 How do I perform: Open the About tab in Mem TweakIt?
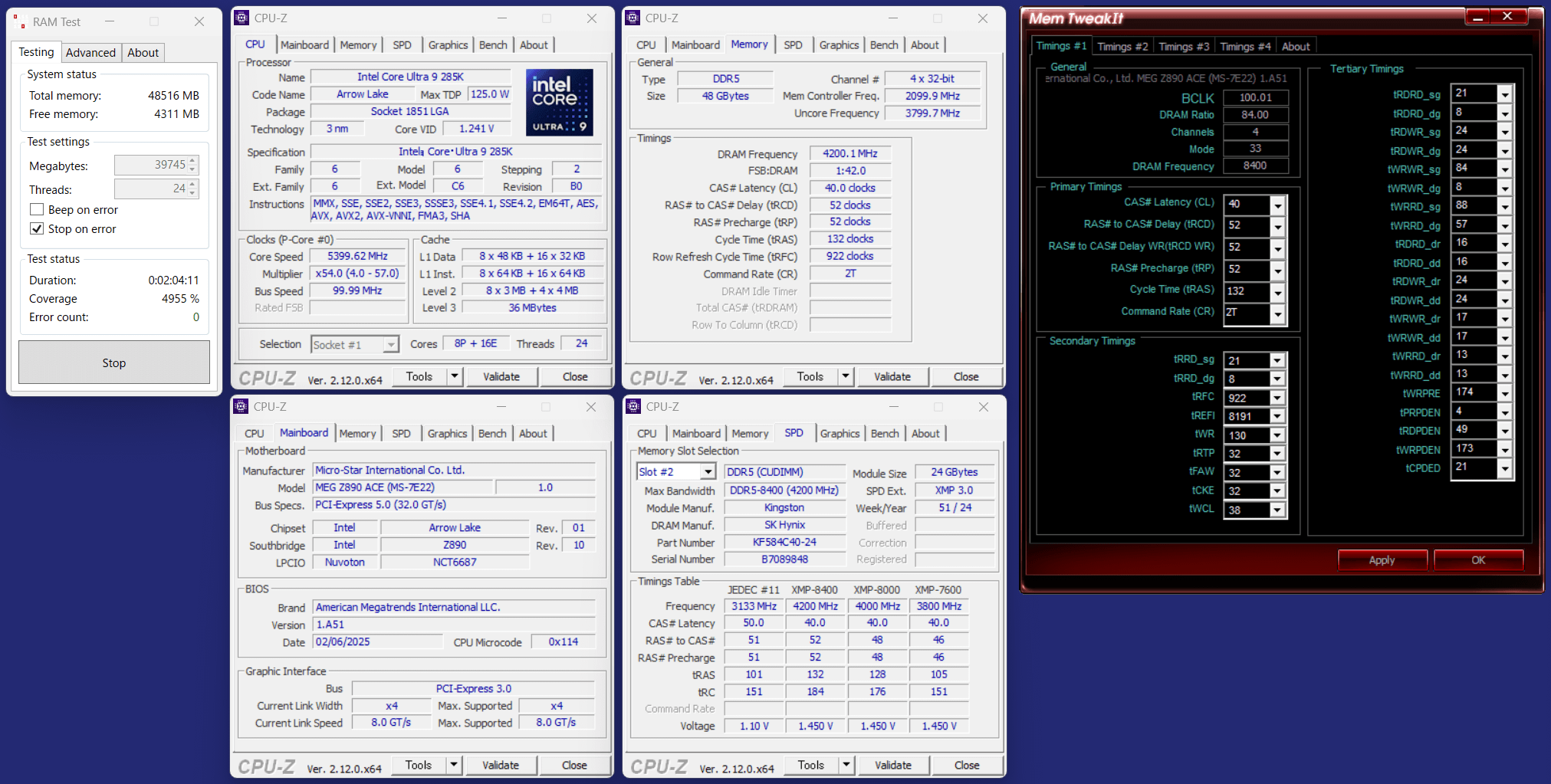1296,46
